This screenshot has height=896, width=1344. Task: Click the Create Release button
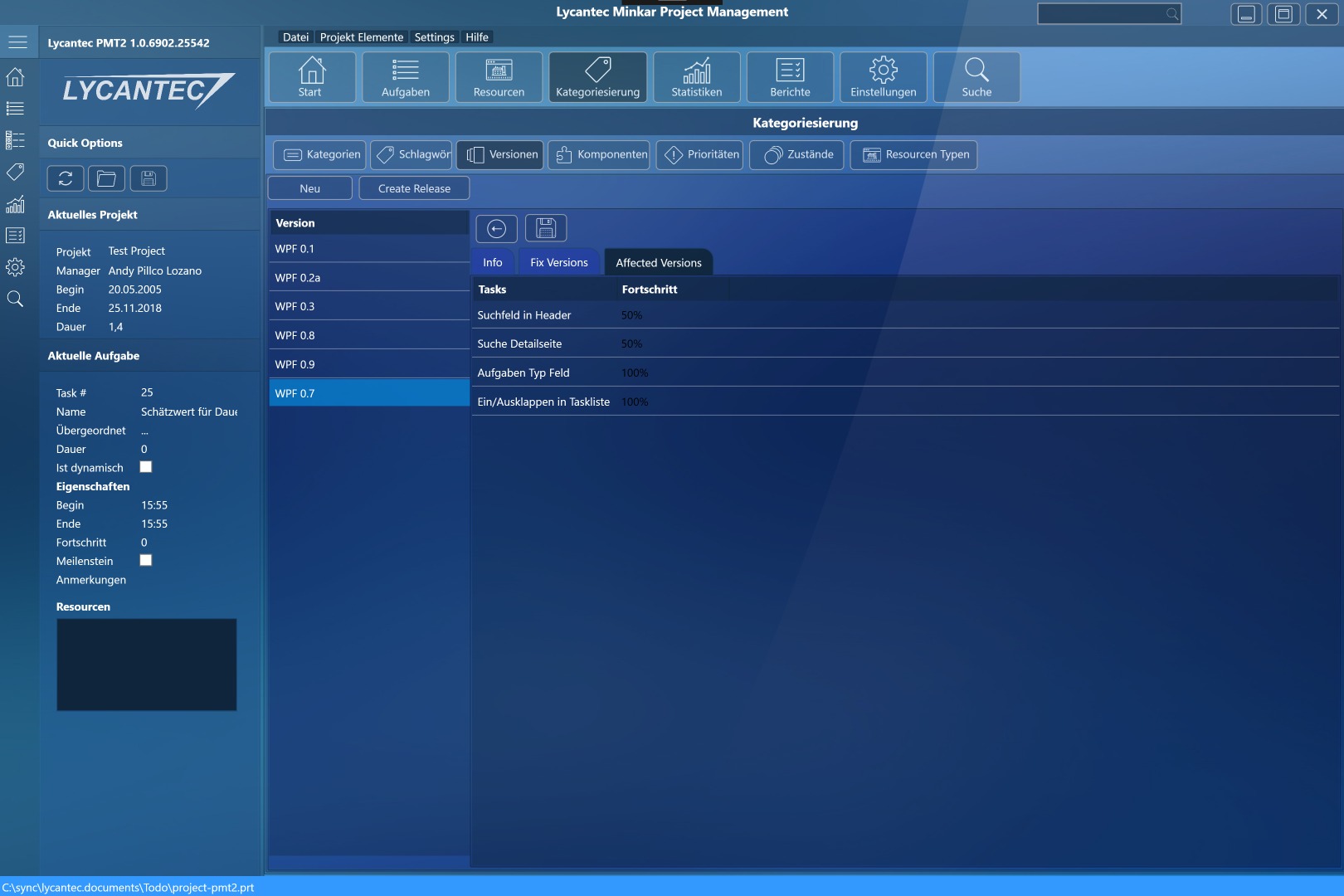click(x=414, y=188)
